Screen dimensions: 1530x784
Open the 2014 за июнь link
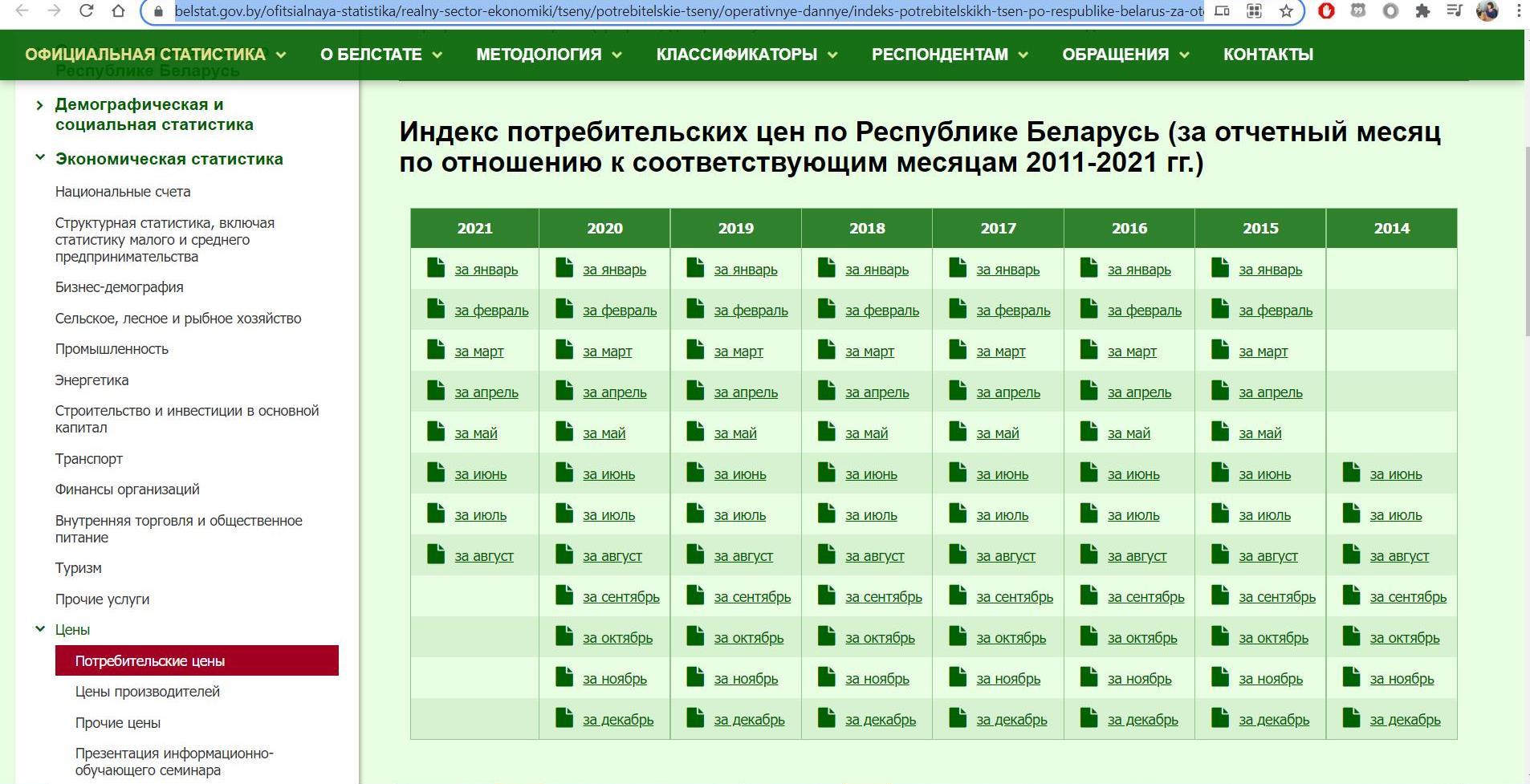pos(1396,474)
